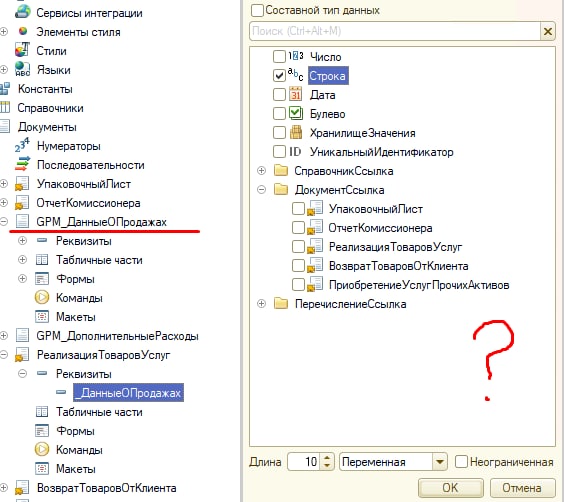Enable the Составной тип данных checkbox

pyautogui.click(x=257, y=10)
